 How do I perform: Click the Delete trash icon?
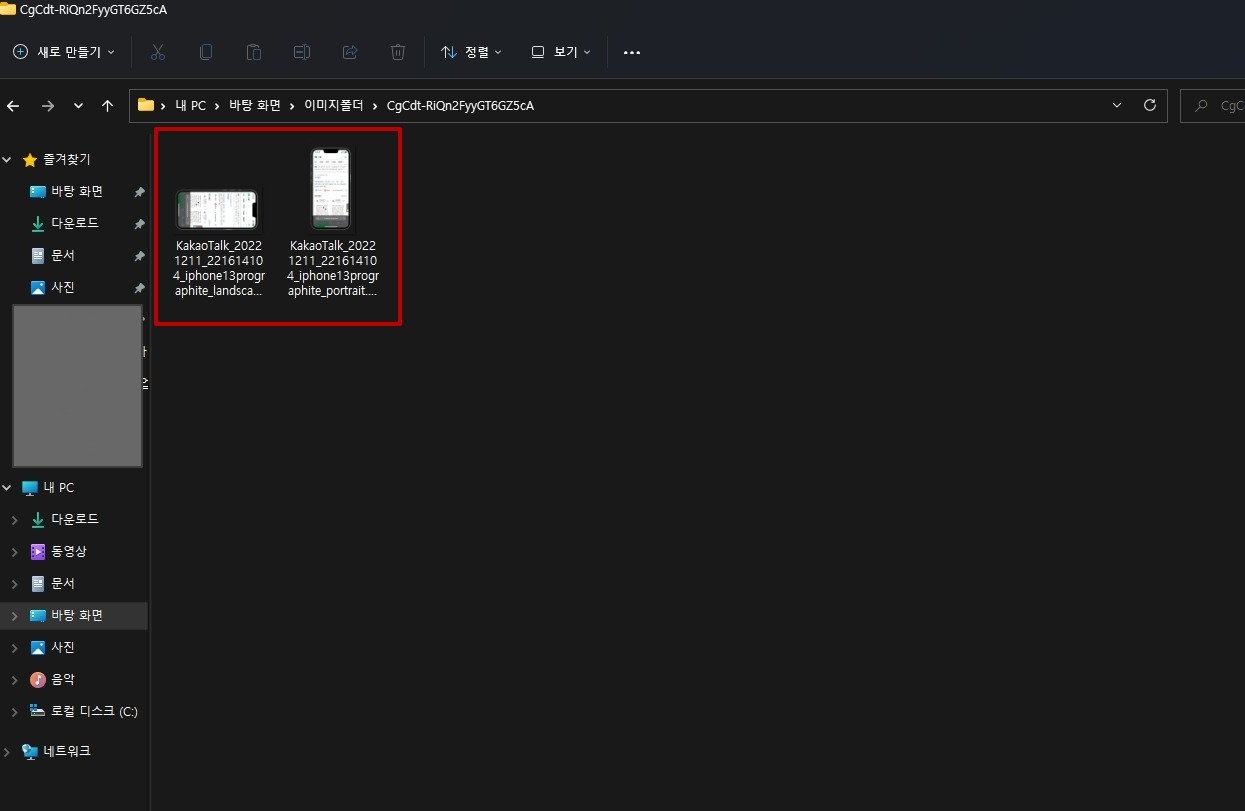point(398,52)
